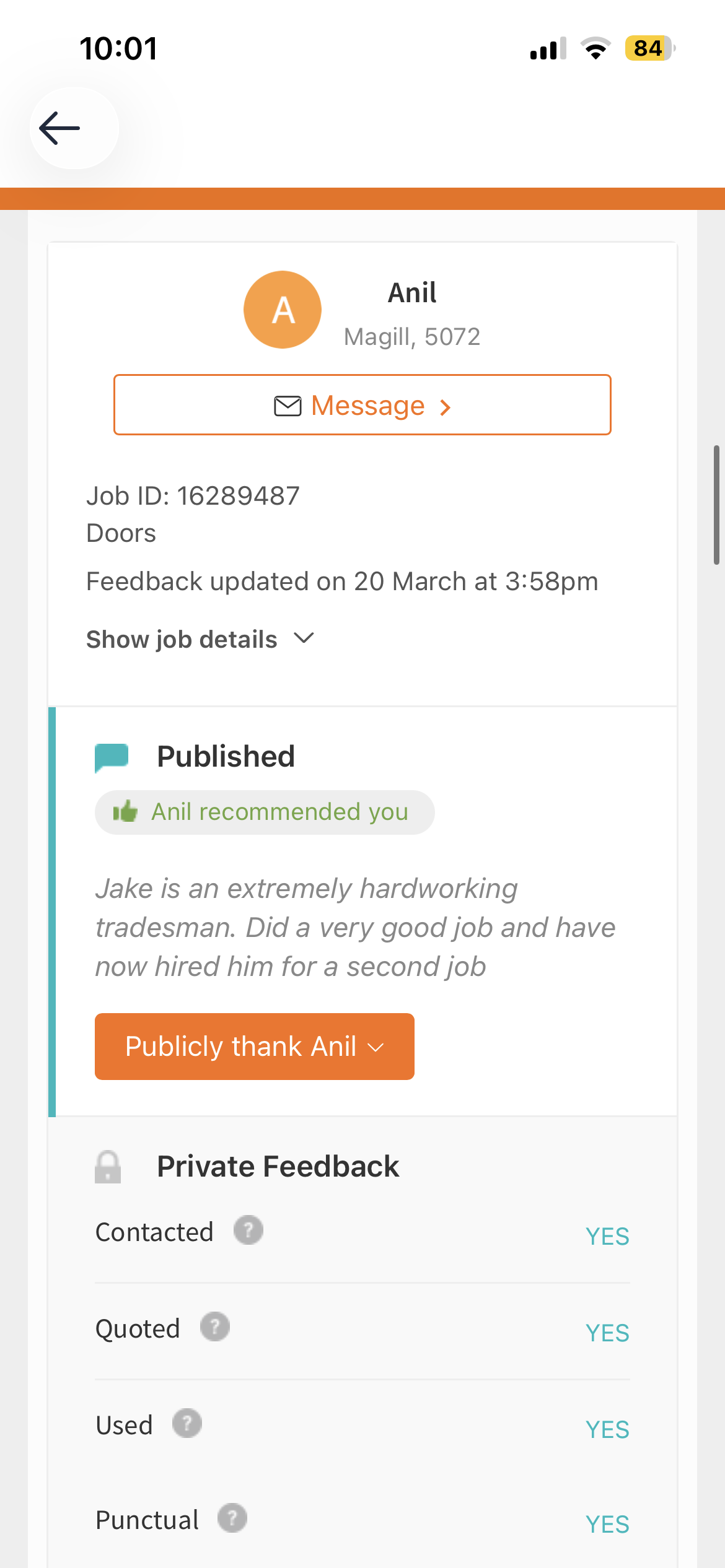
Task: Tap the vertical scrollbar handle
Action: pos(716,505)
